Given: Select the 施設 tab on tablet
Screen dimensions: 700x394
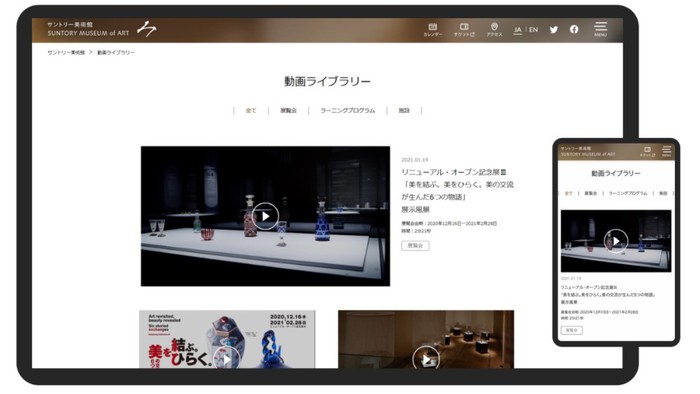Looking at the screenshot, I should pyautogui.click(x=404, y=111).
